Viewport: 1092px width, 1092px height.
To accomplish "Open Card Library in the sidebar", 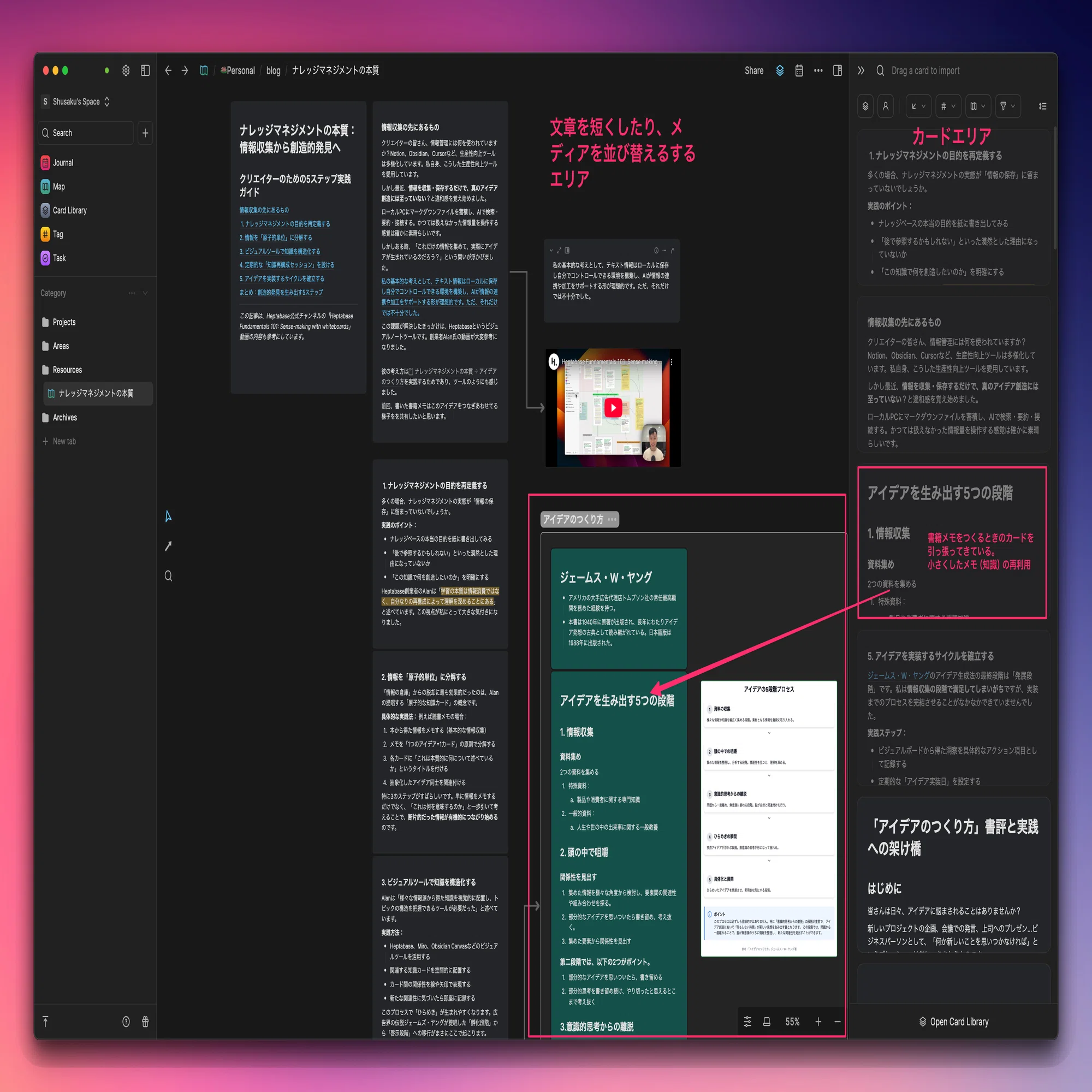I will [x=63, y=210].
